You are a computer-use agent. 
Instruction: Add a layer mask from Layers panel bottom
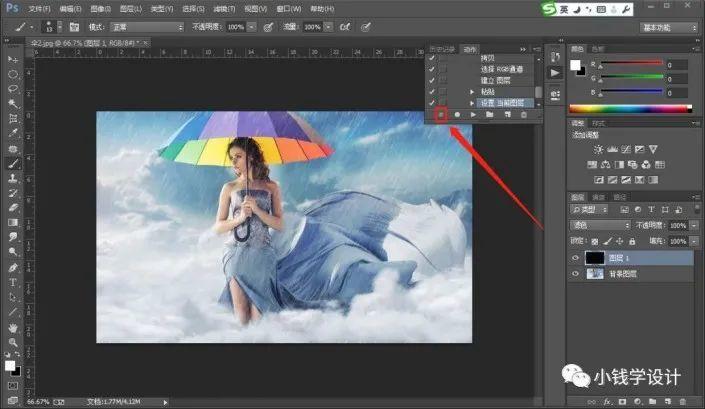[x=623, y=401]
